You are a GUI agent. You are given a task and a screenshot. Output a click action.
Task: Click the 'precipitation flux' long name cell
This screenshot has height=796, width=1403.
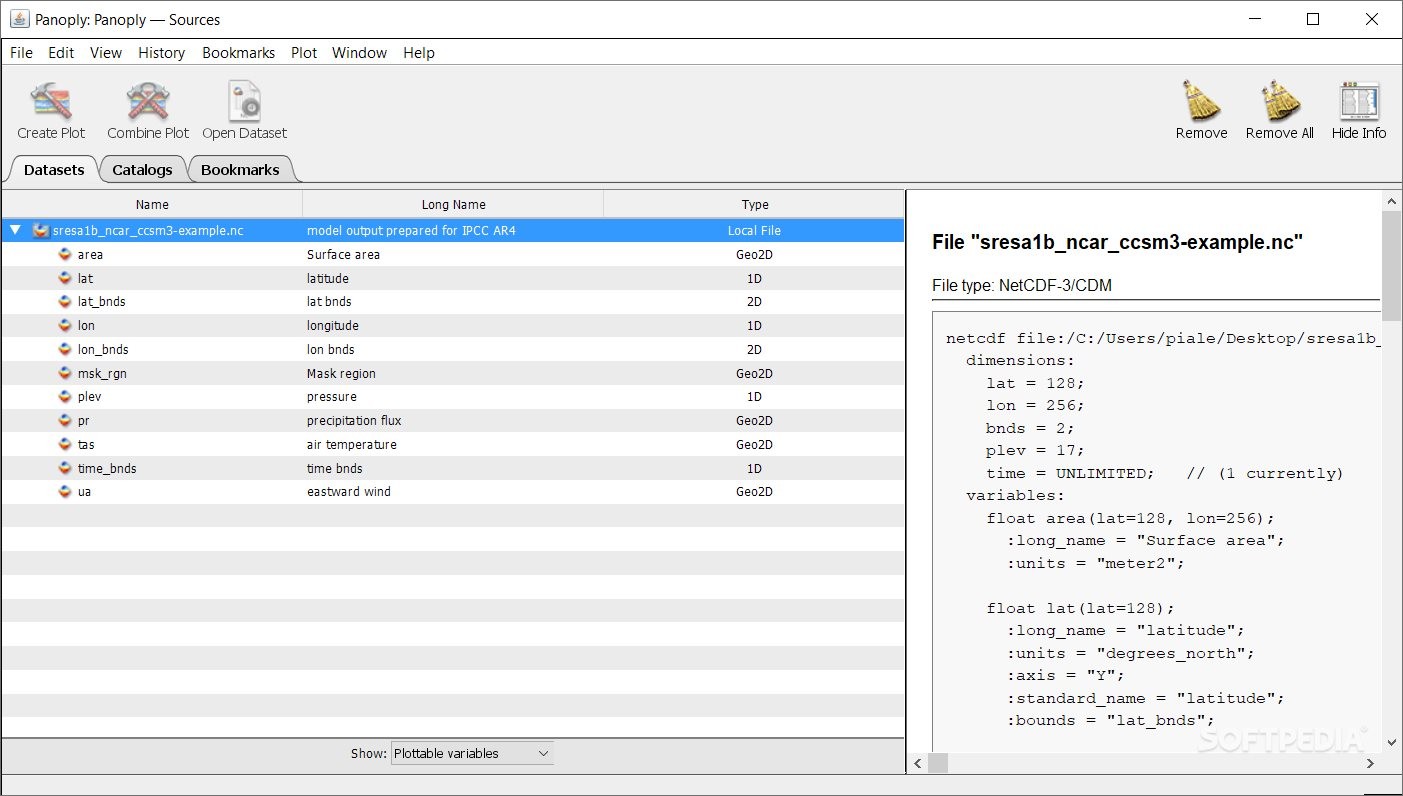pos(354,421)
